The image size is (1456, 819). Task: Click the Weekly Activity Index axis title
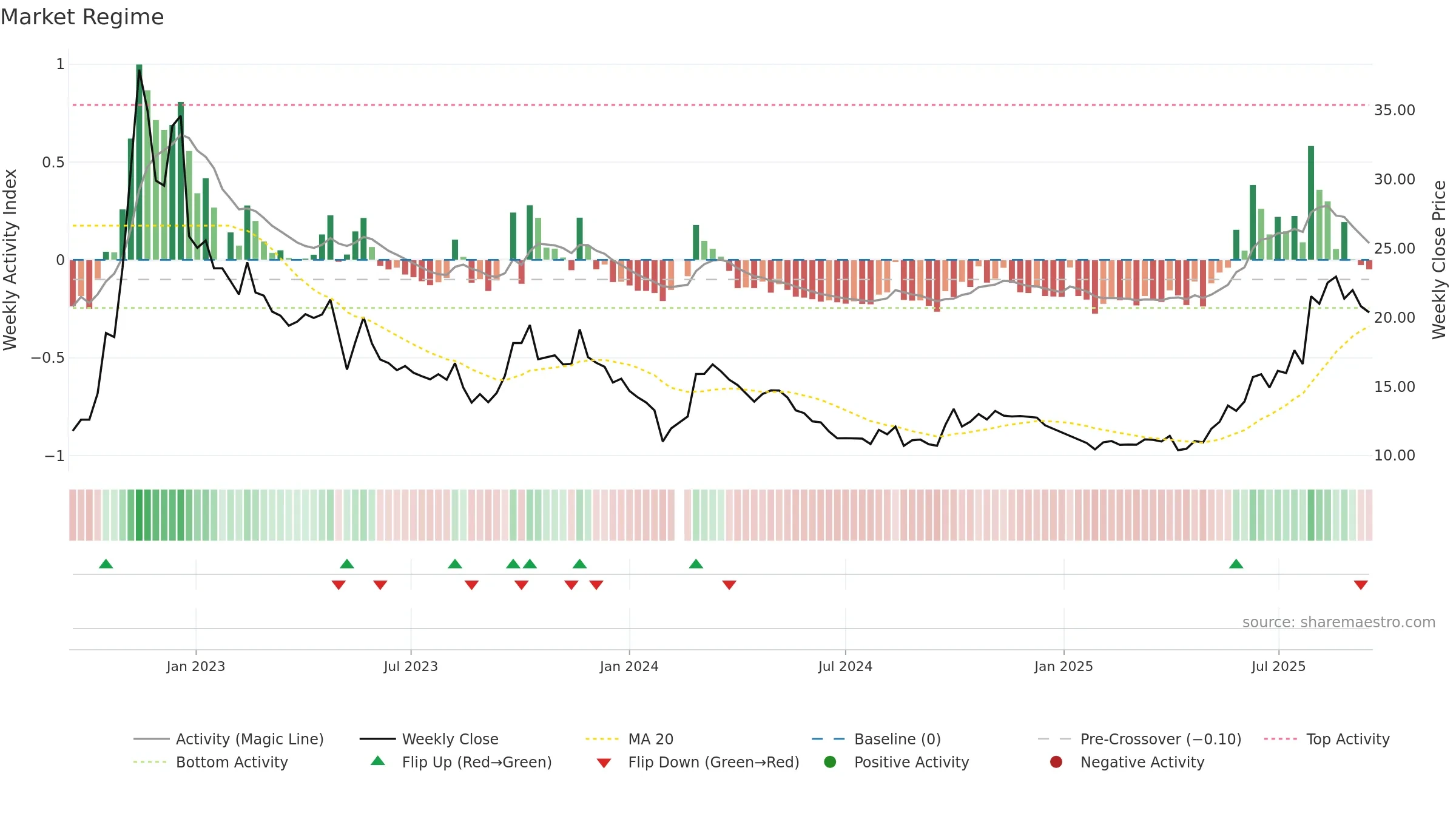tap(10, 260)
